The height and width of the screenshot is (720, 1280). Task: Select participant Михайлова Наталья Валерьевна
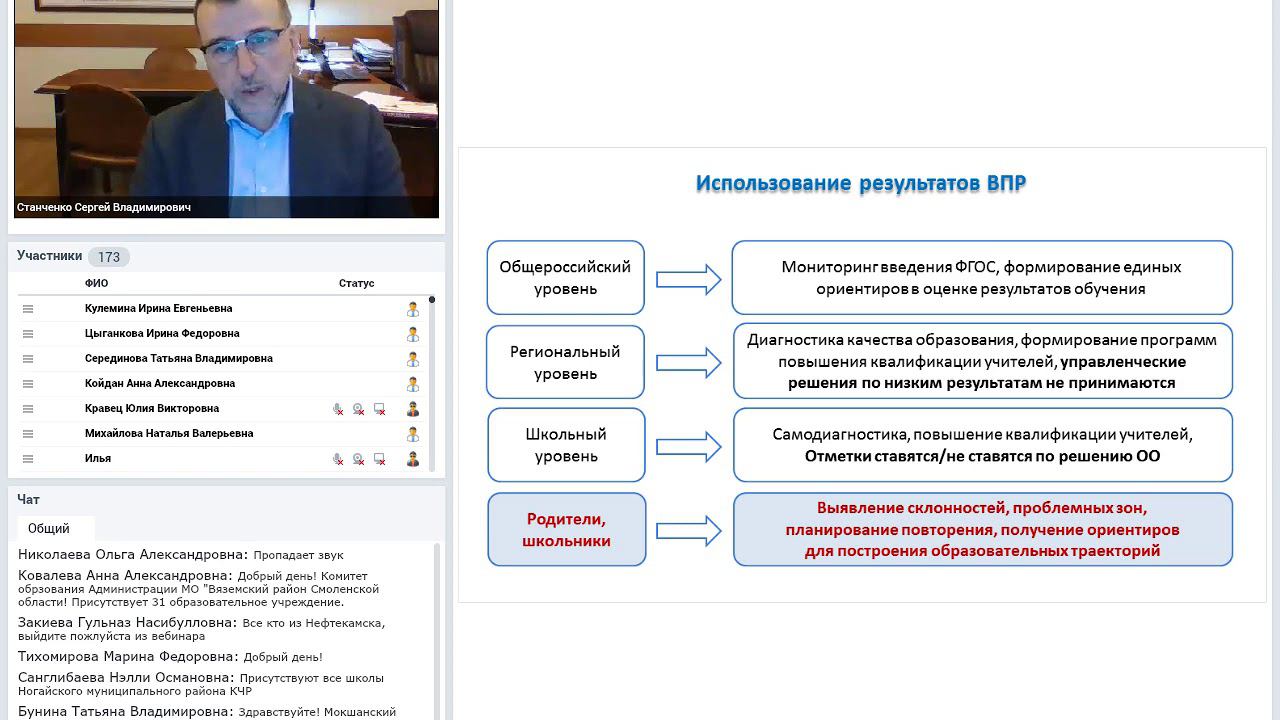point(169,434)
